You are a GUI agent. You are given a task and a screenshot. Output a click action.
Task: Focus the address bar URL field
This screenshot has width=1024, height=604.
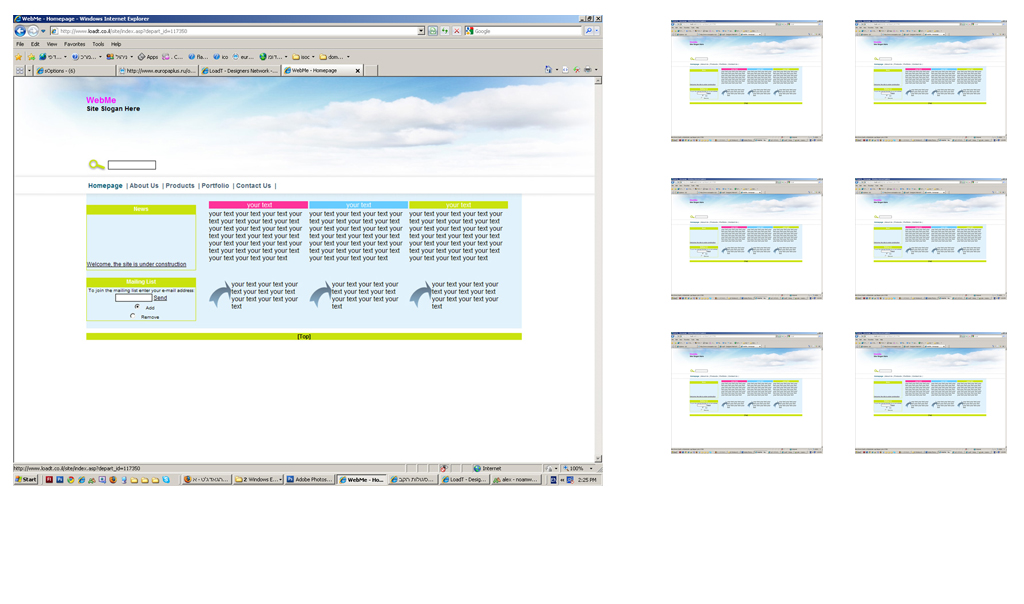238,31
